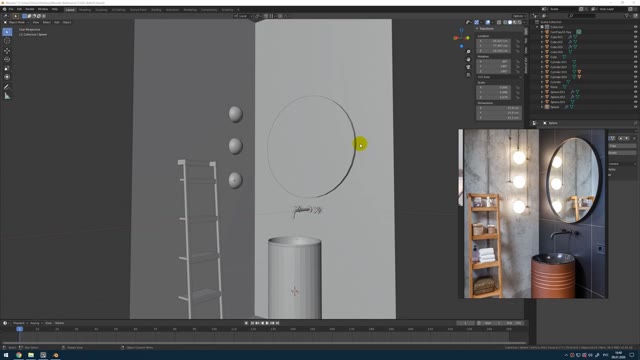Click the Location X value field
The height and width of the screenshot is (360, 640).
click(x=494, y=41)
